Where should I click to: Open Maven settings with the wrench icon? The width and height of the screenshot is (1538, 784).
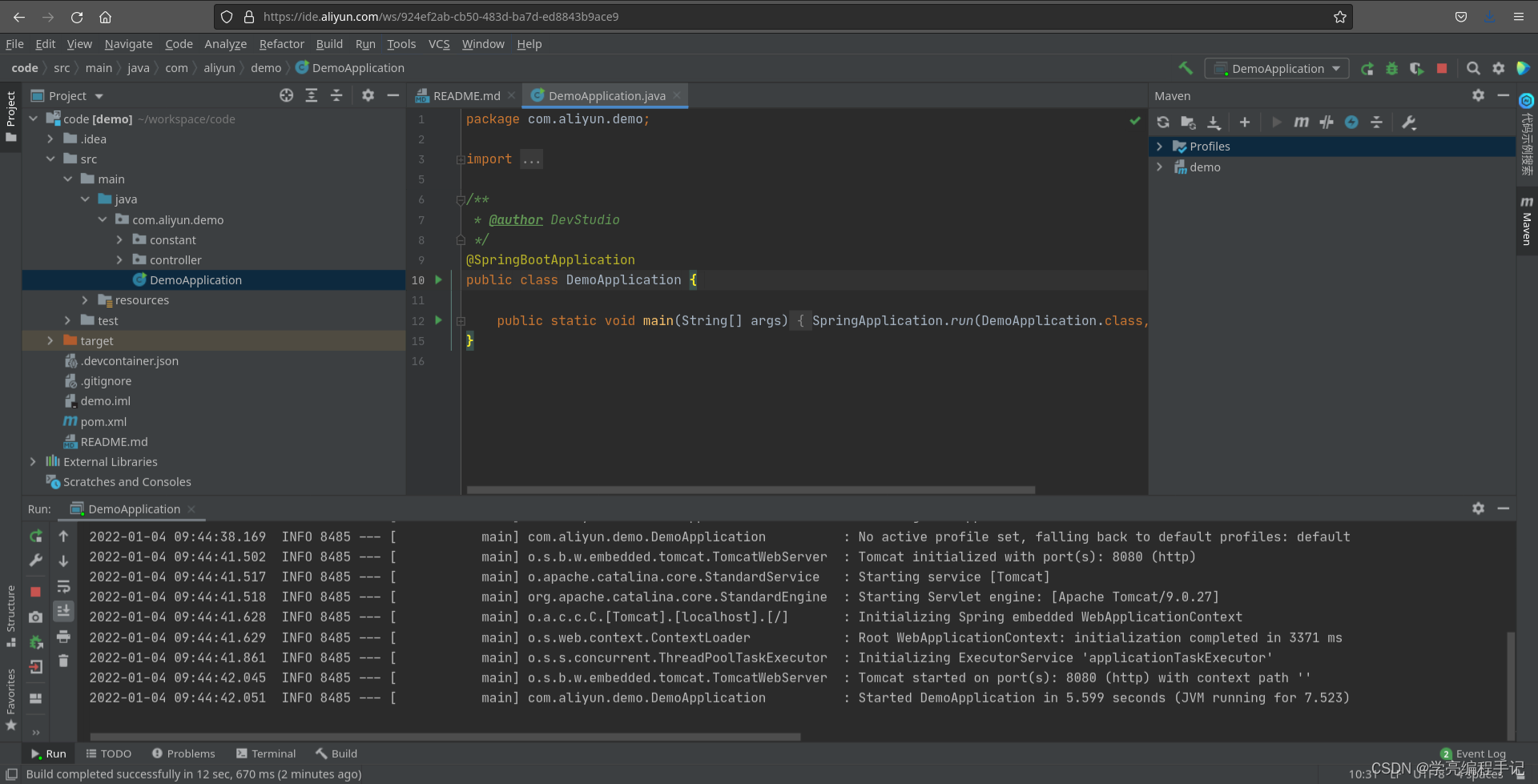(x=1410, y=122)
